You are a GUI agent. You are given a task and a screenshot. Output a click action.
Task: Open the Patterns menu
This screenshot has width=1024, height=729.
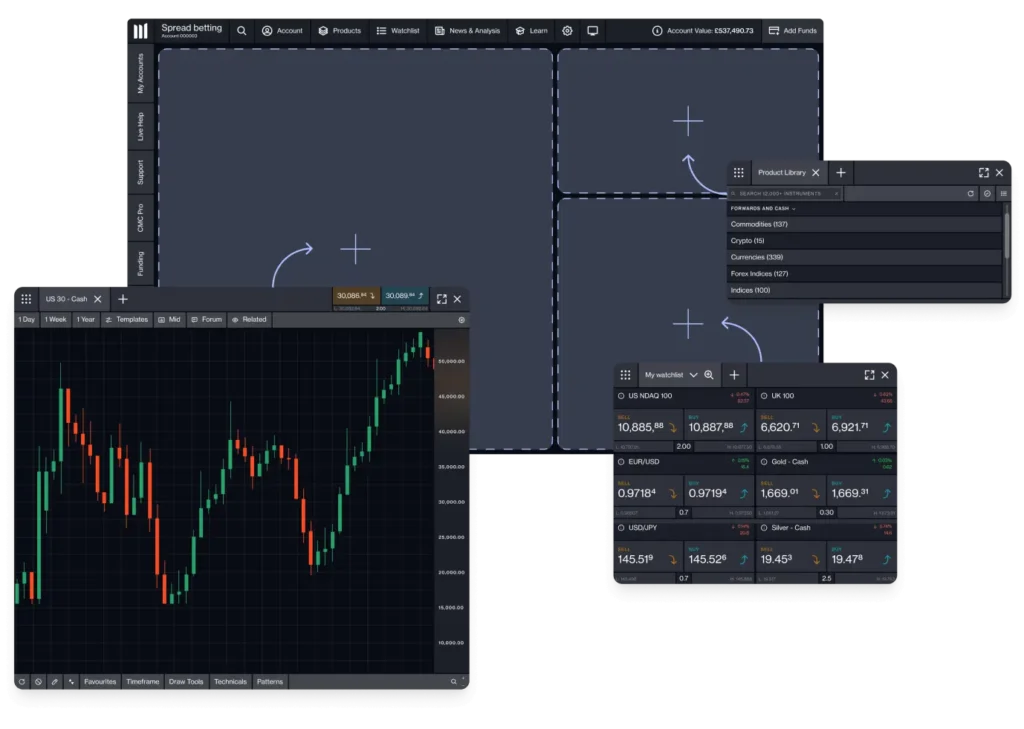(x=270, y=681)
